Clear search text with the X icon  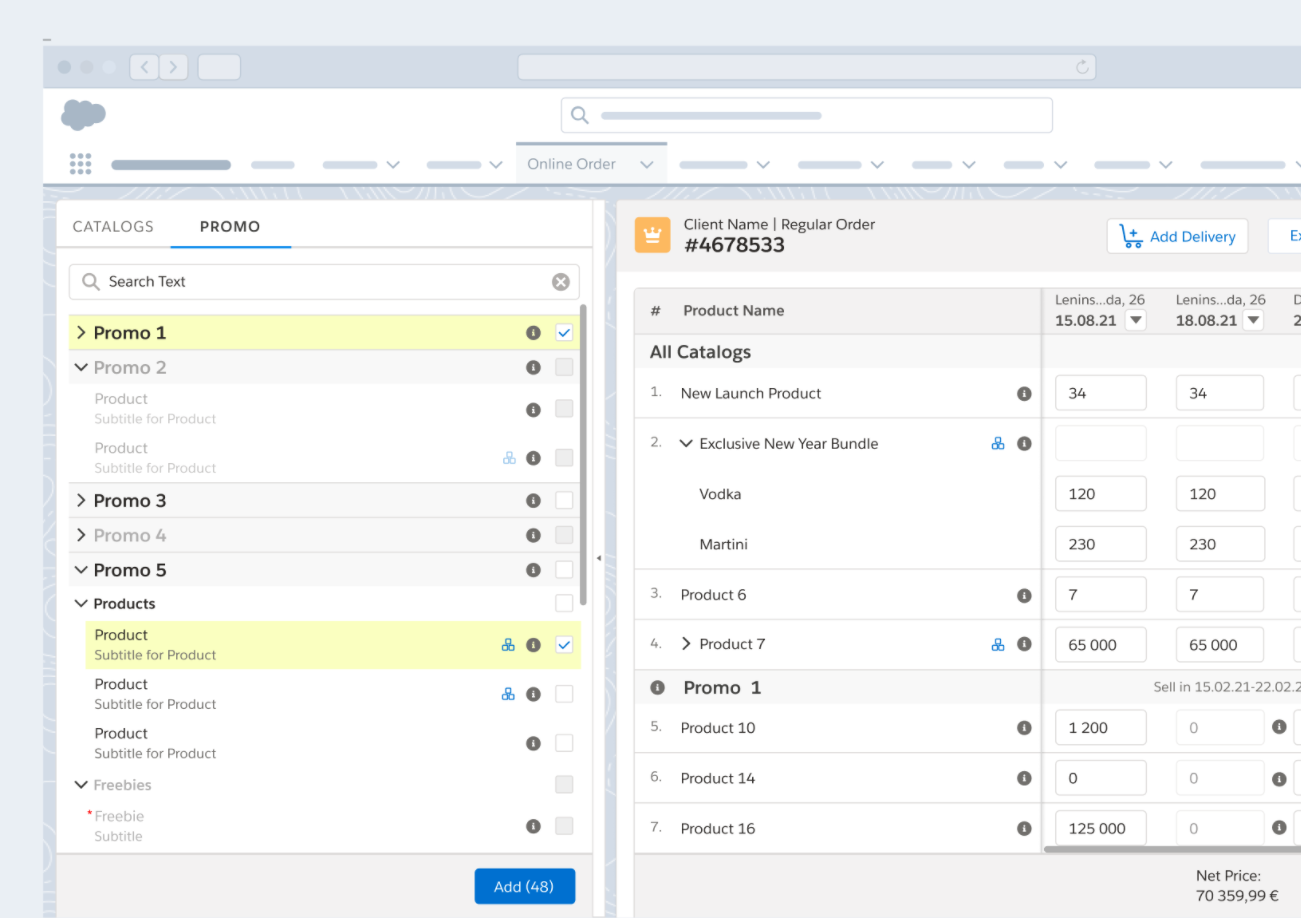561,282
